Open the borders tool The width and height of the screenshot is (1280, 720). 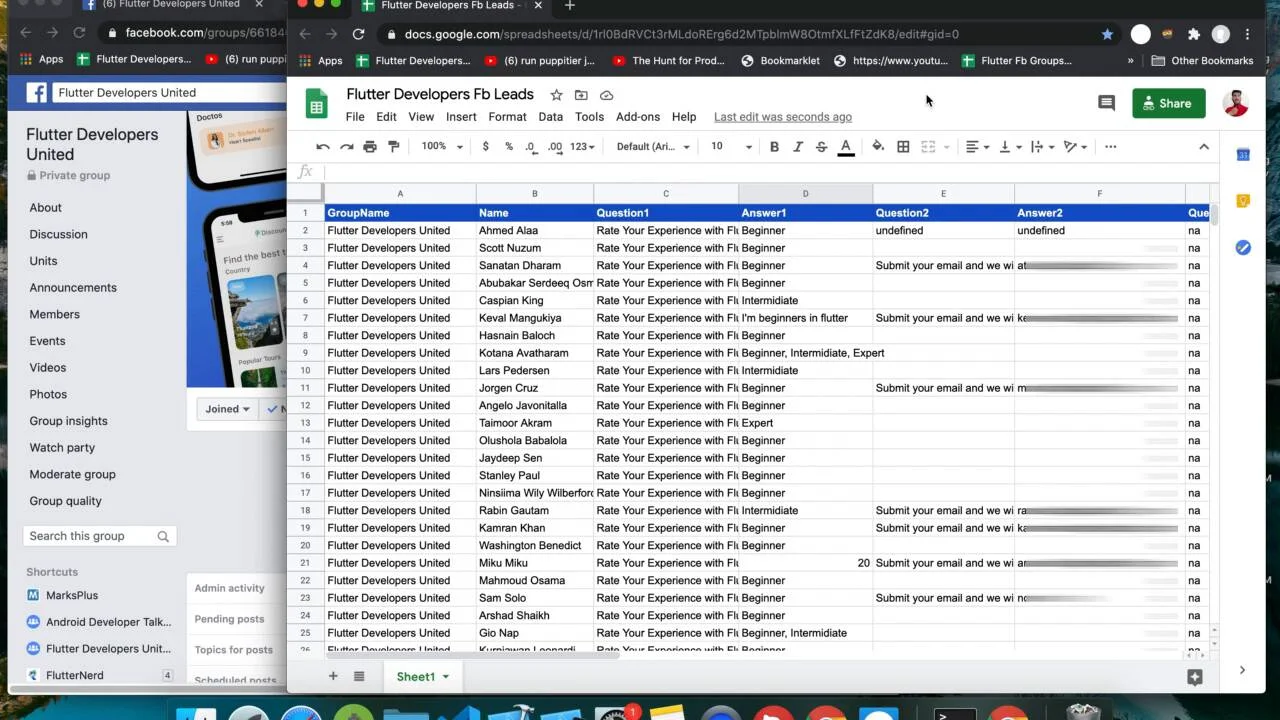[903, 147]
